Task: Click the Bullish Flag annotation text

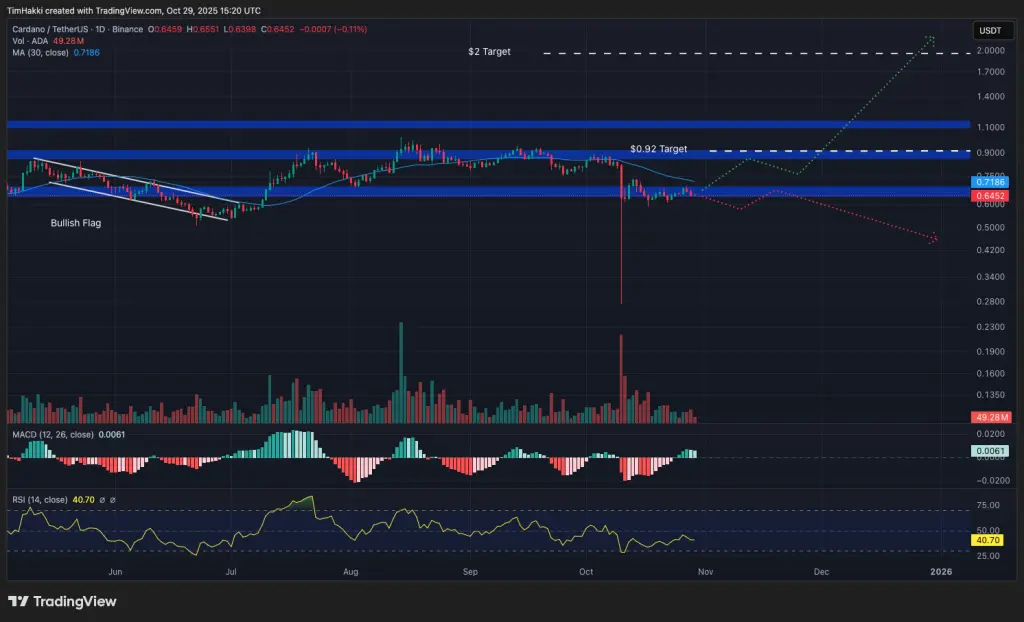Action: [x=76, y=223]
